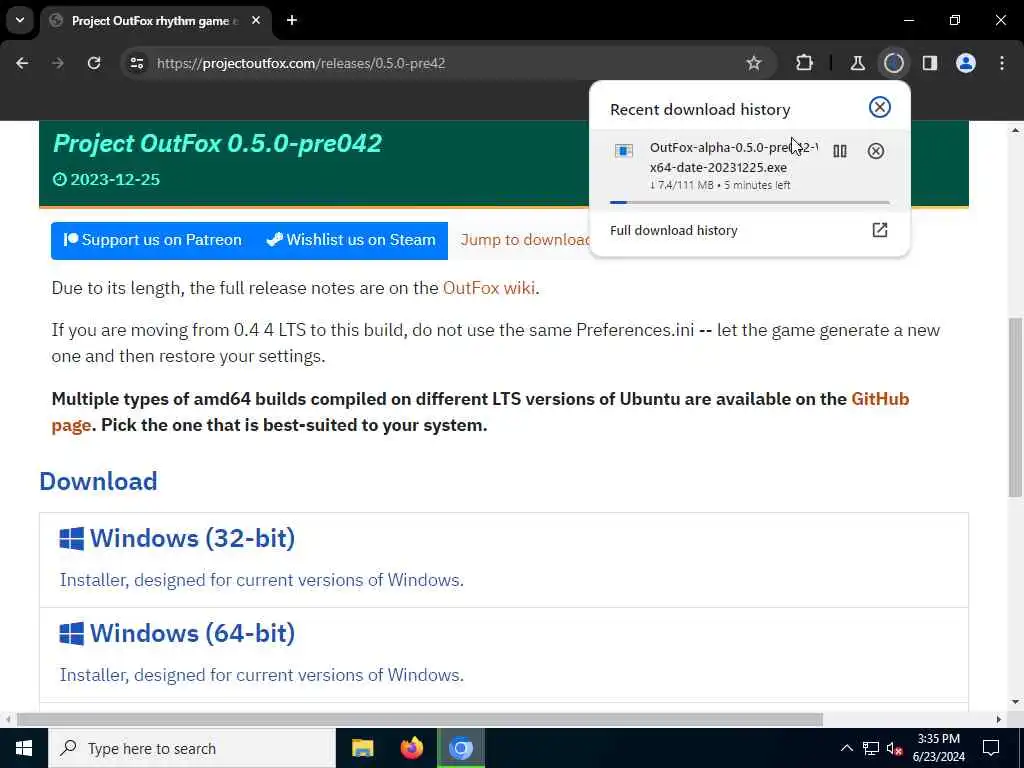Close the Project OutFox browser tab
The height and width of the screenshot is (768, 1024).
point(256,20)
